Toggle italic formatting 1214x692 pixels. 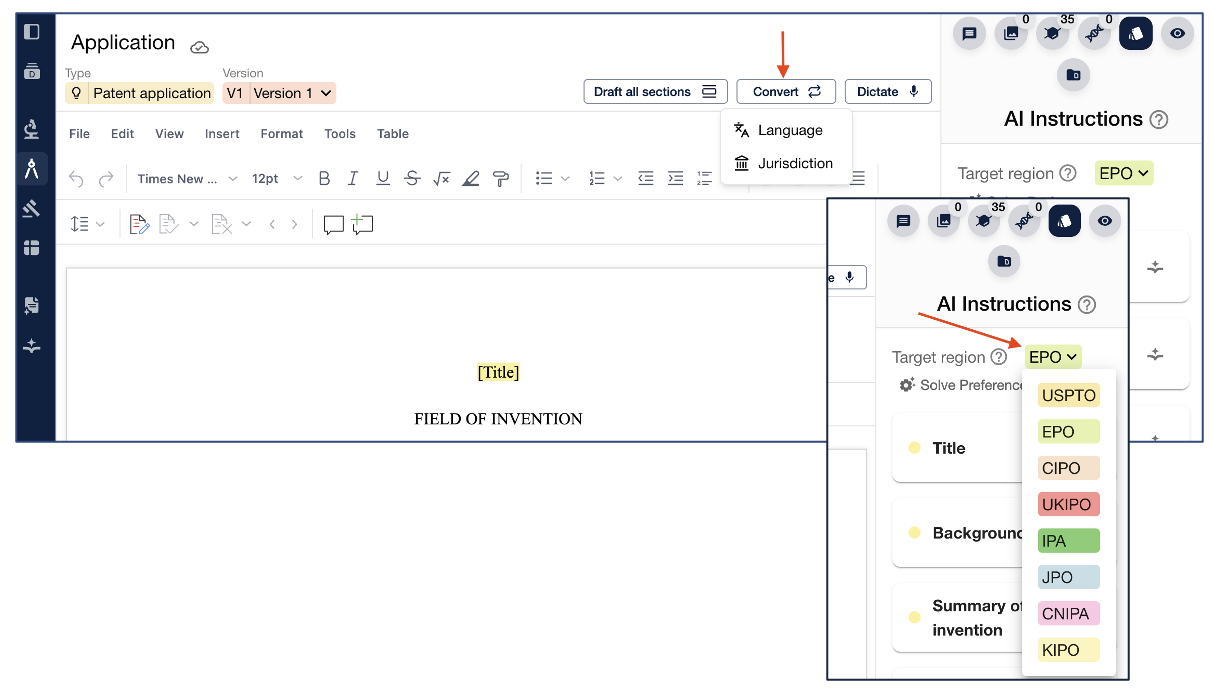[x=353, y=178]
